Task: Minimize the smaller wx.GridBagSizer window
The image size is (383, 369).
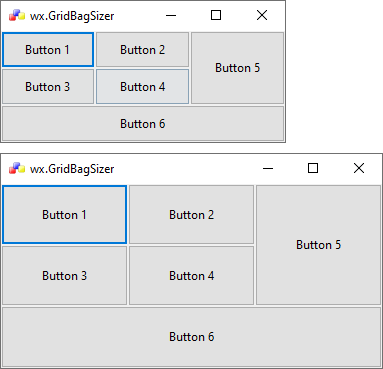Action: 171,15
